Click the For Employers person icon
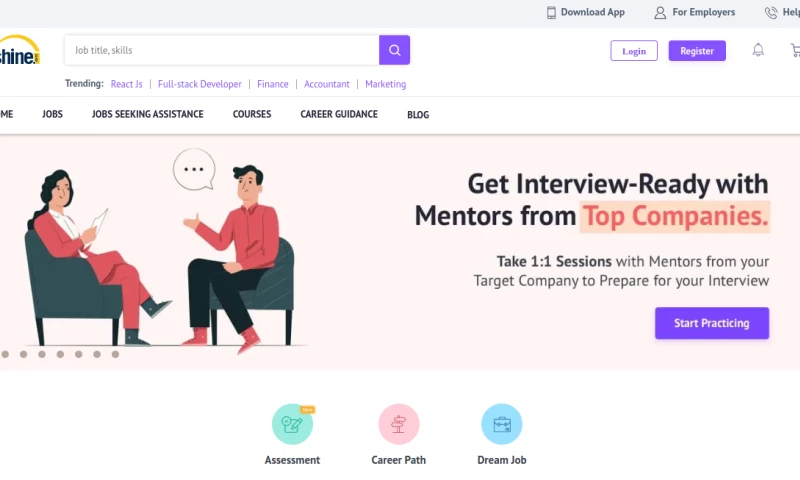800x480 pixels. click(660, 12)
